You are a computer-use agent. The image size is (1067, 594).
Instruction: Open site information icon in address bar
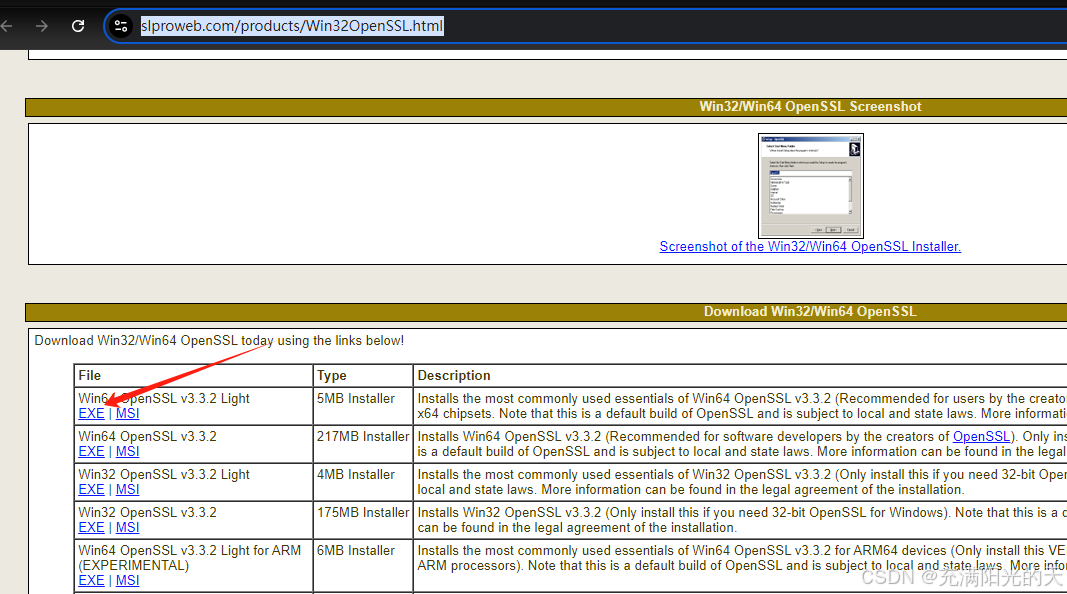click(121, 26)
